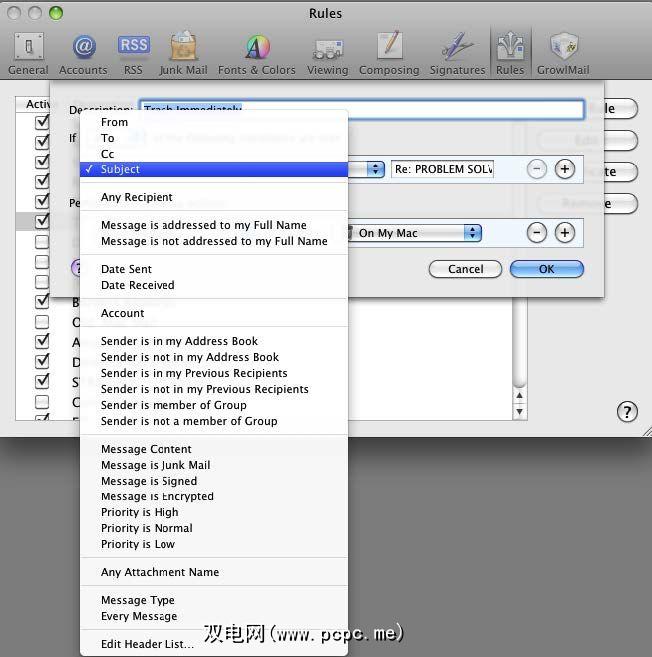Open General preferences pane
The height and width of the screenshot is (657, 652).
pos(28,53)
